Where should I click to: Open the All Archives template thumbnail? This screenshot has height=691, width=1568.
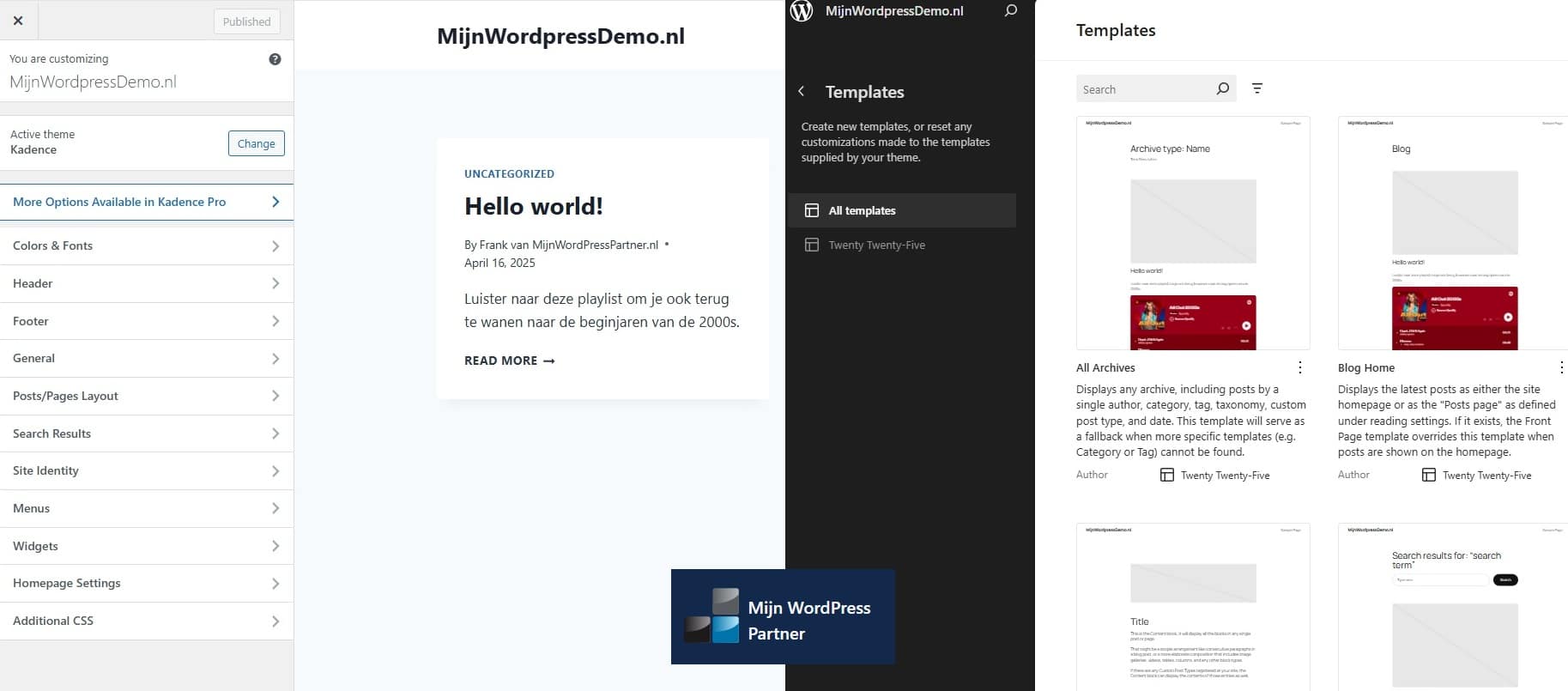coord(1193,233)
